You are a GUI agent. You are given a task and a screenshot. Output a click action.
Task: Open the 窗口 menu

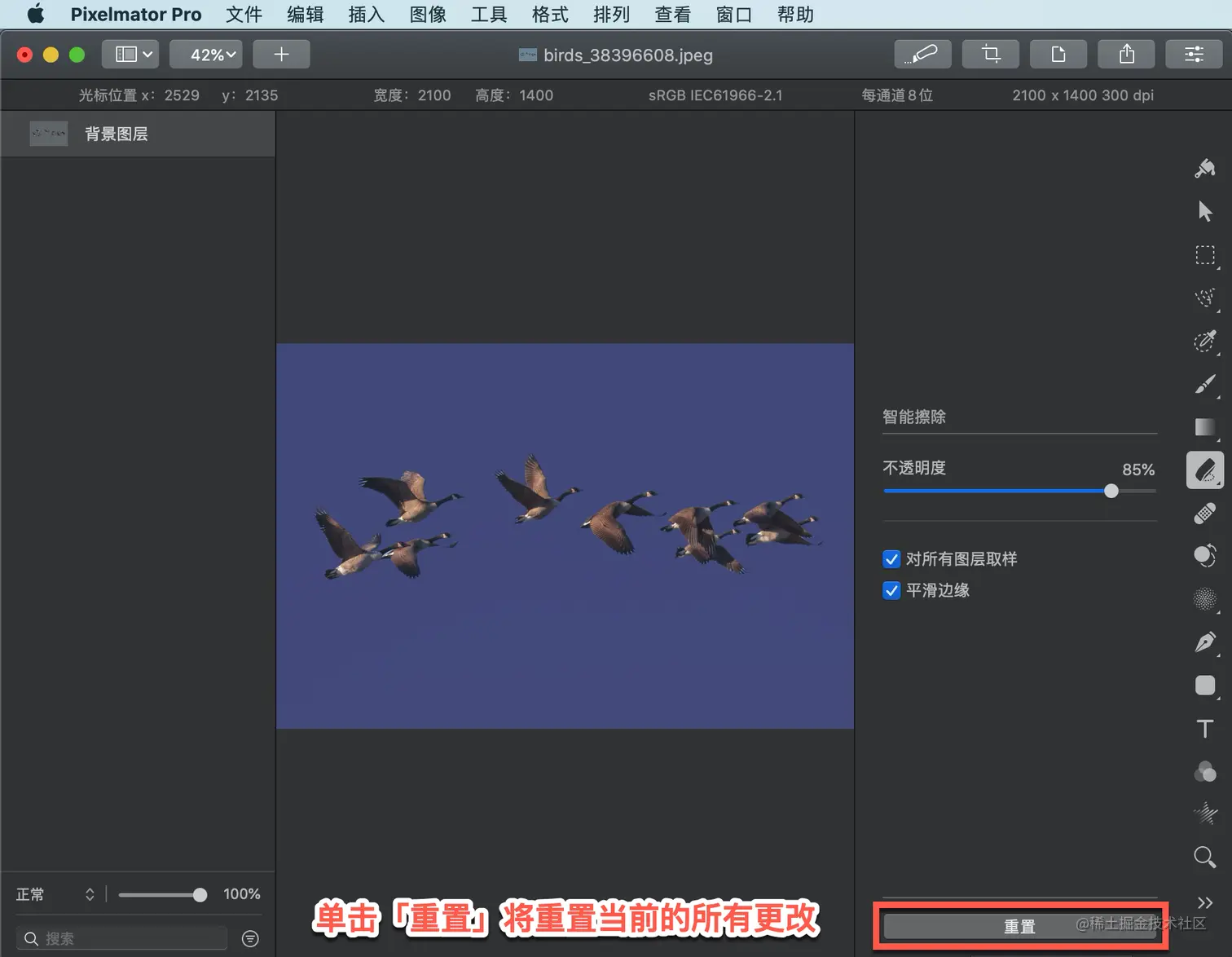(x=734, y=15)
